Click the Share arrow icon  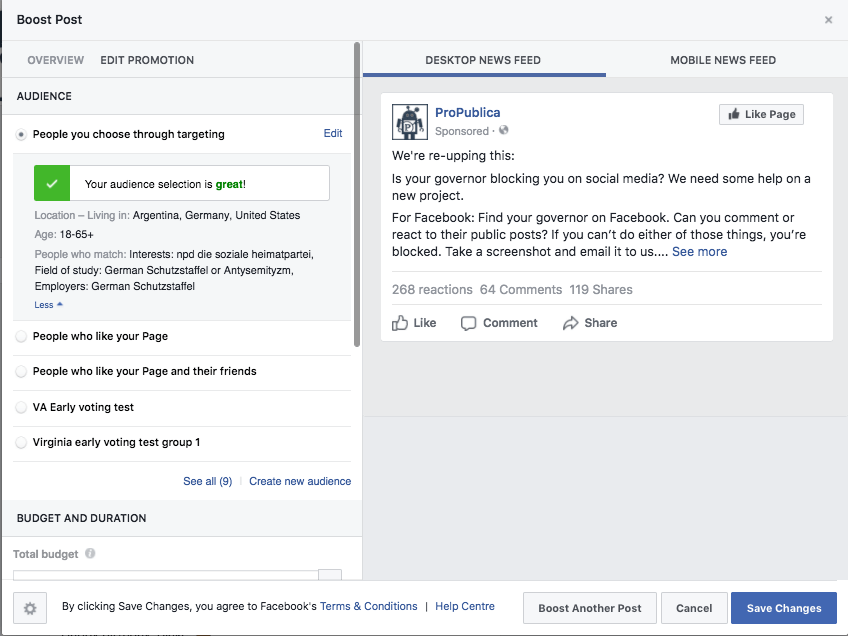tap(571, 323)
